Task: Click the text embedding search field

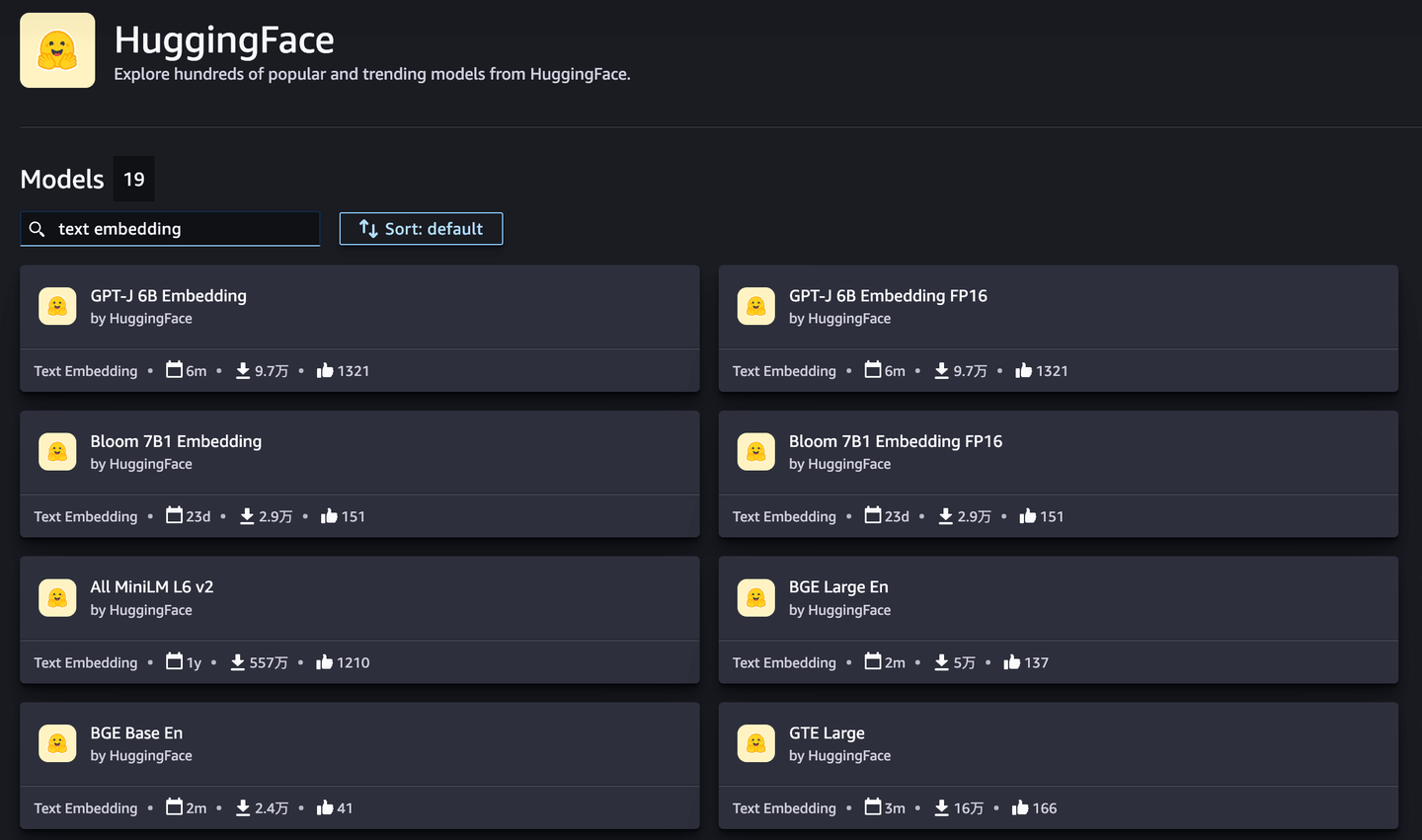Action: (170, 229)
